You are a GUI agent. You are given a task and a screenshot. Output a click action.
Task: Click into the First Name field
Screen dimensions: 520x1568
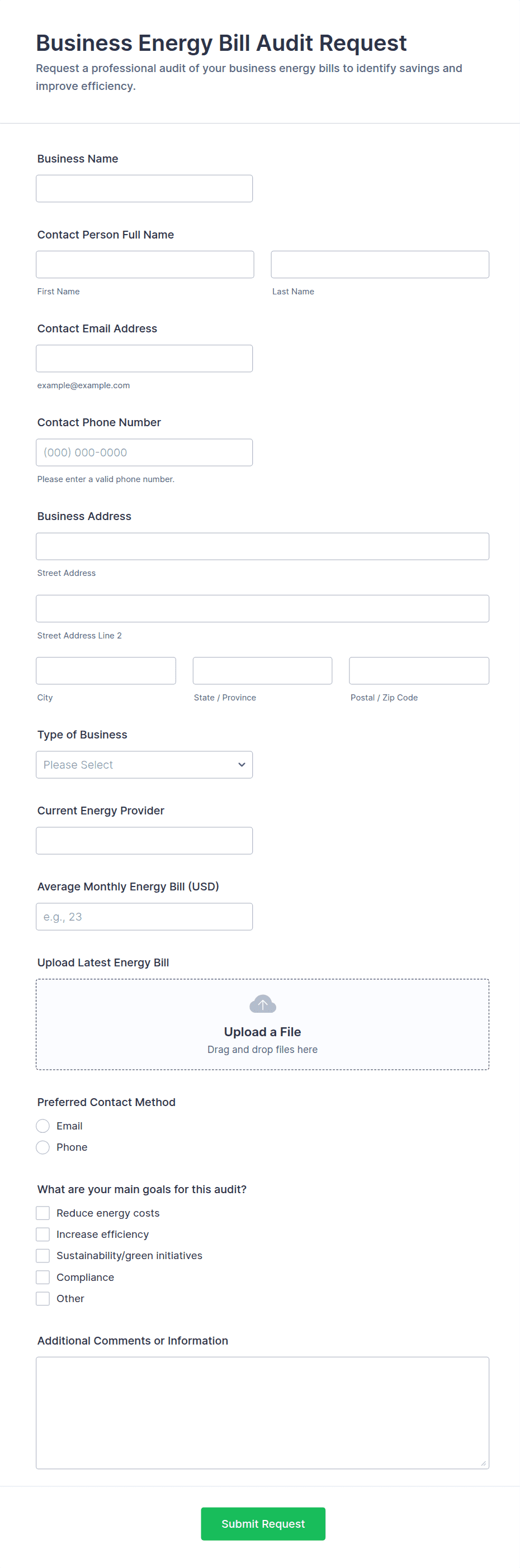tap(144, 265)
